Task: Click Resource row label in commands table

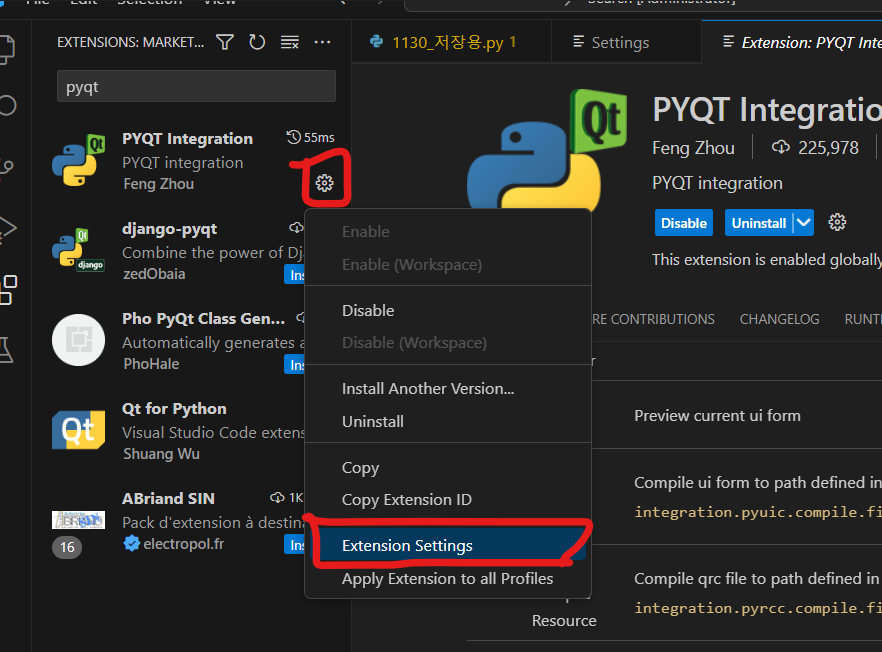Action: point(564,620)
